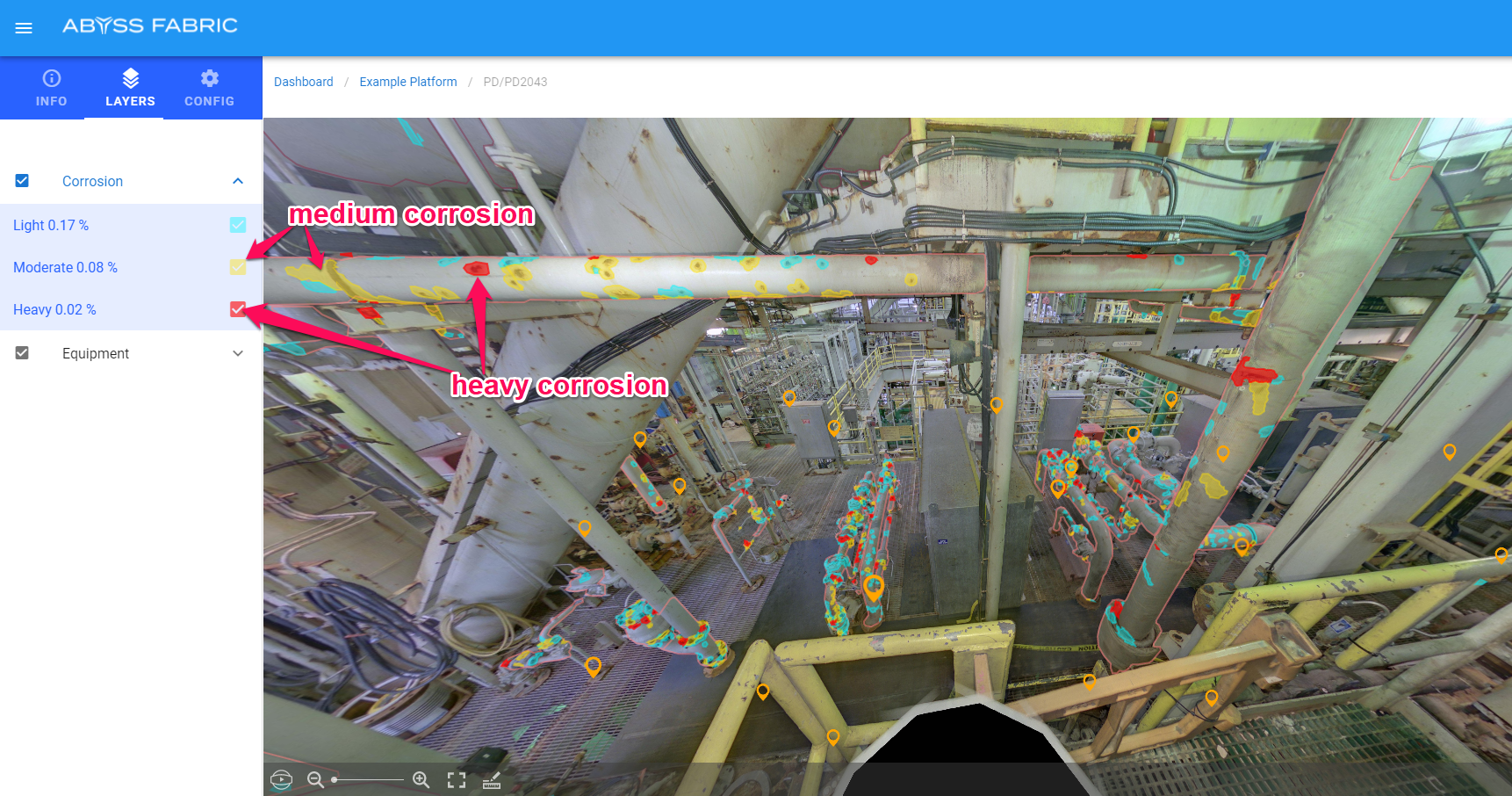Enter fullscreen viewer mode
The height and width of the screenshot is (796, 1512).
click(x=457, y=779)
